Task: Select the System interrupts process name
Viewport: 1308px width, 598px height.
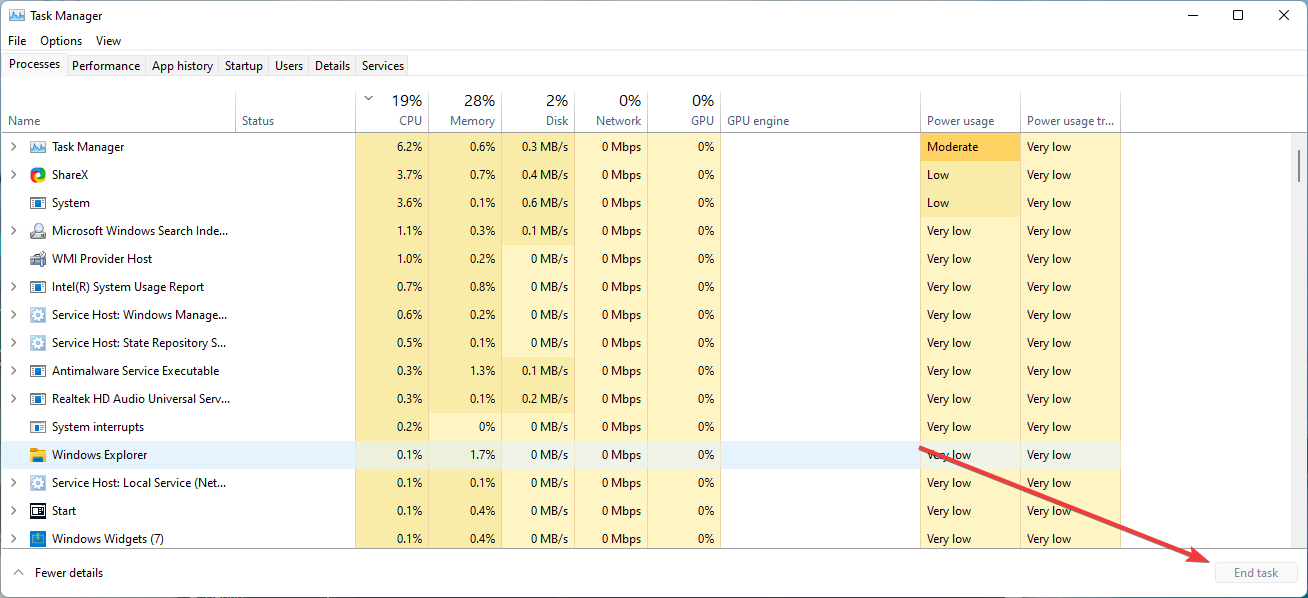Action: pos(98,427)
